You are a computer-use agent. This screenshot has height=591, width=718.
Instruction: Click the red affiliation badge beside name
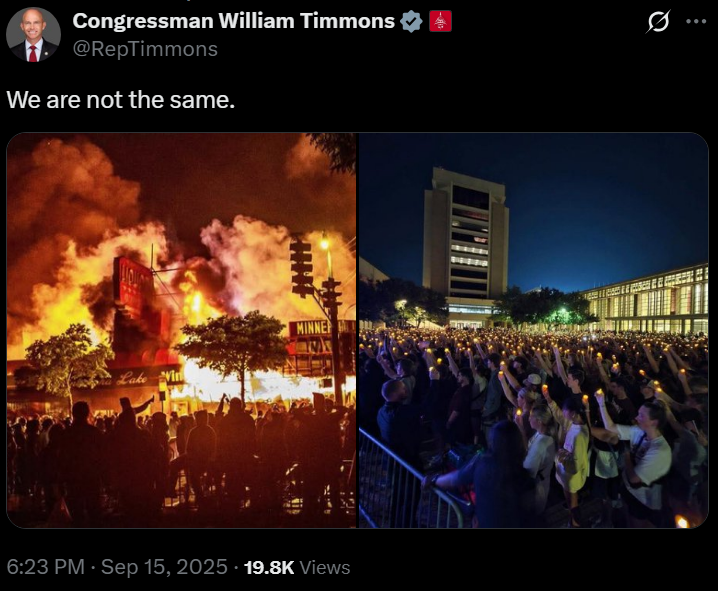point(440,21)
